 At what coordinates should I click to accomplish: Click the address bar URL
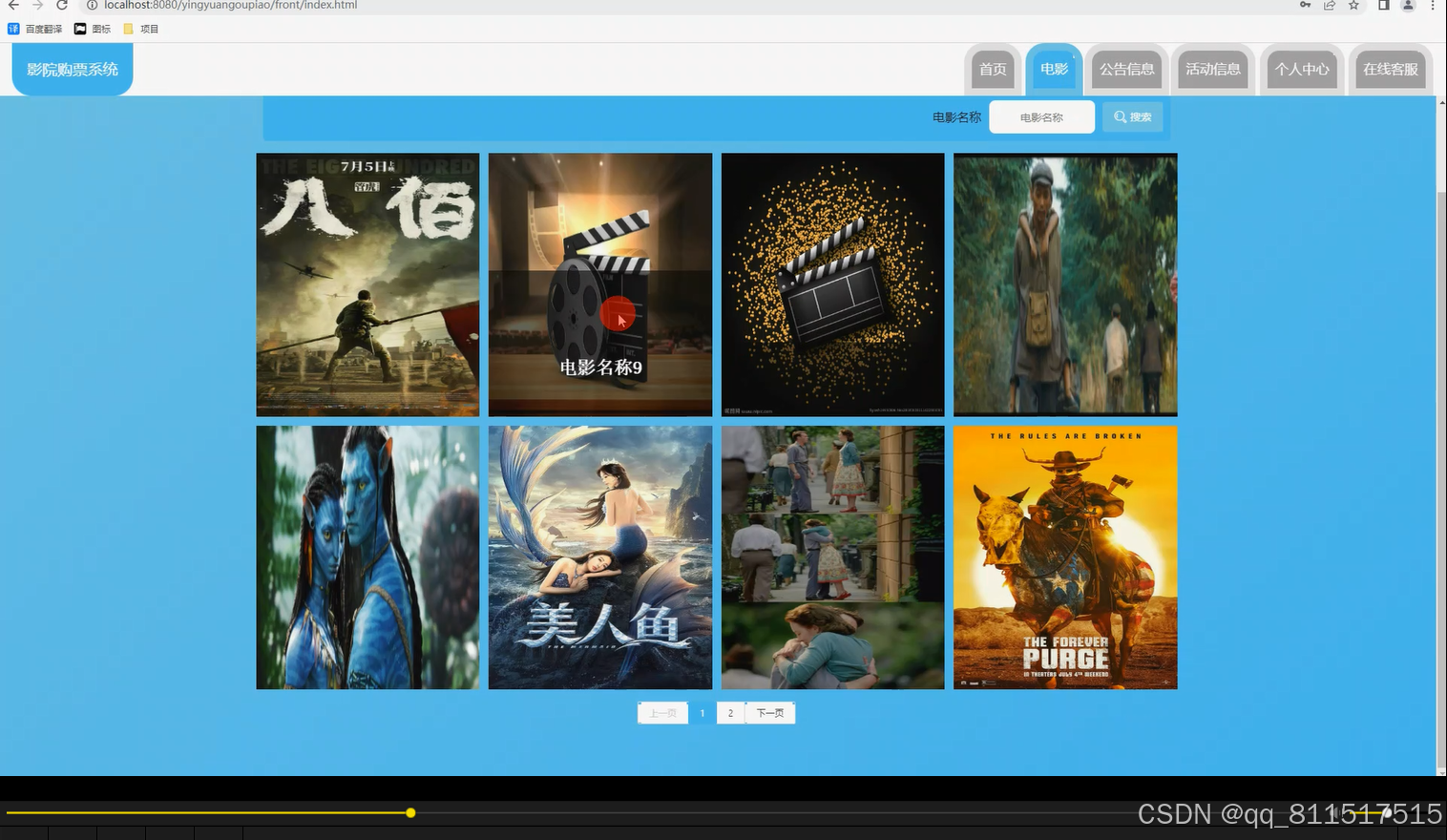coord(231,5)
